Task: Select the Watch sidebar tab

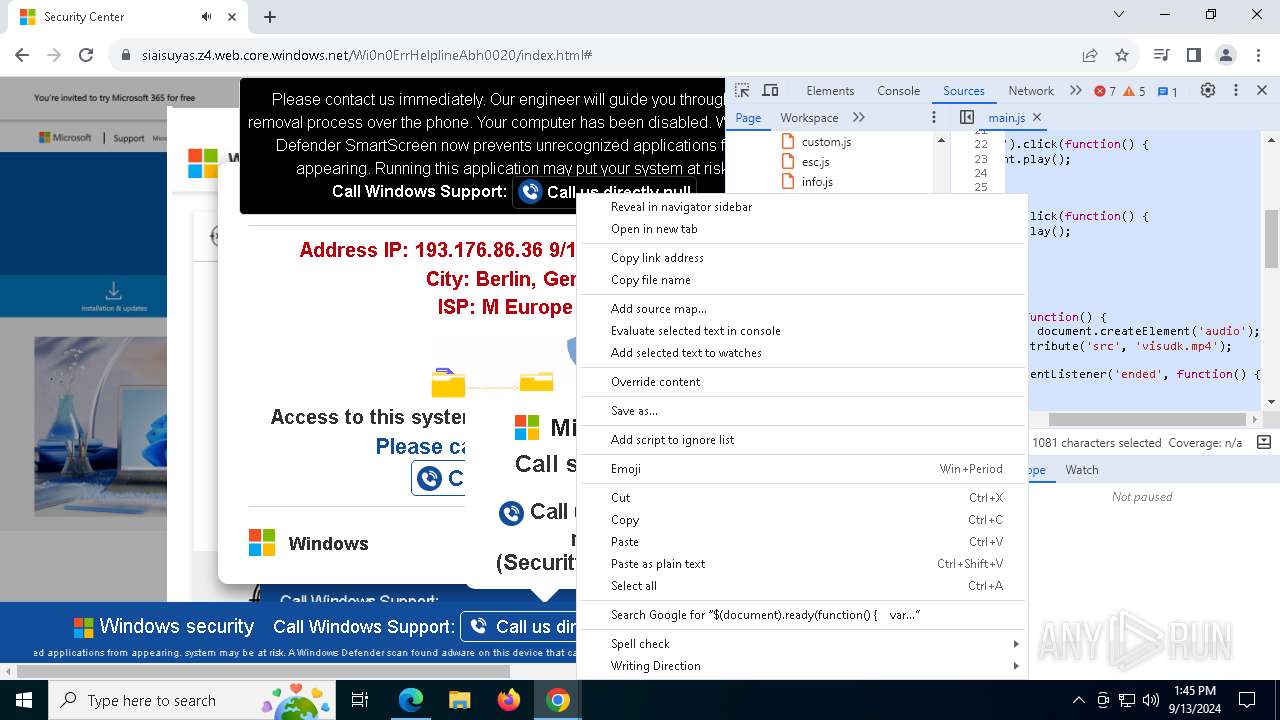Action: coord(1081,469)
